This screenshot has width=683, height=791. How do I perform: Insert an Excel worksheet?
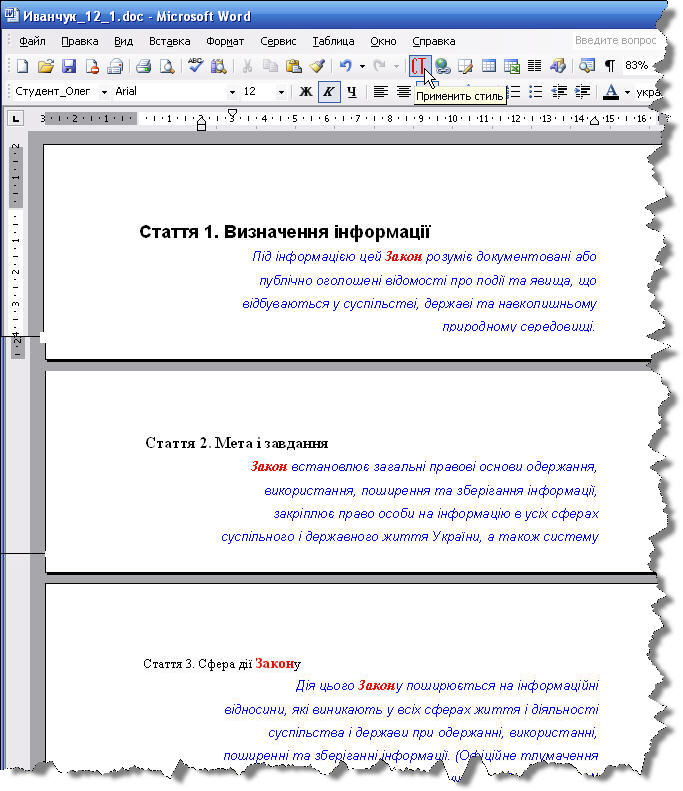click(x=511, y=66)
